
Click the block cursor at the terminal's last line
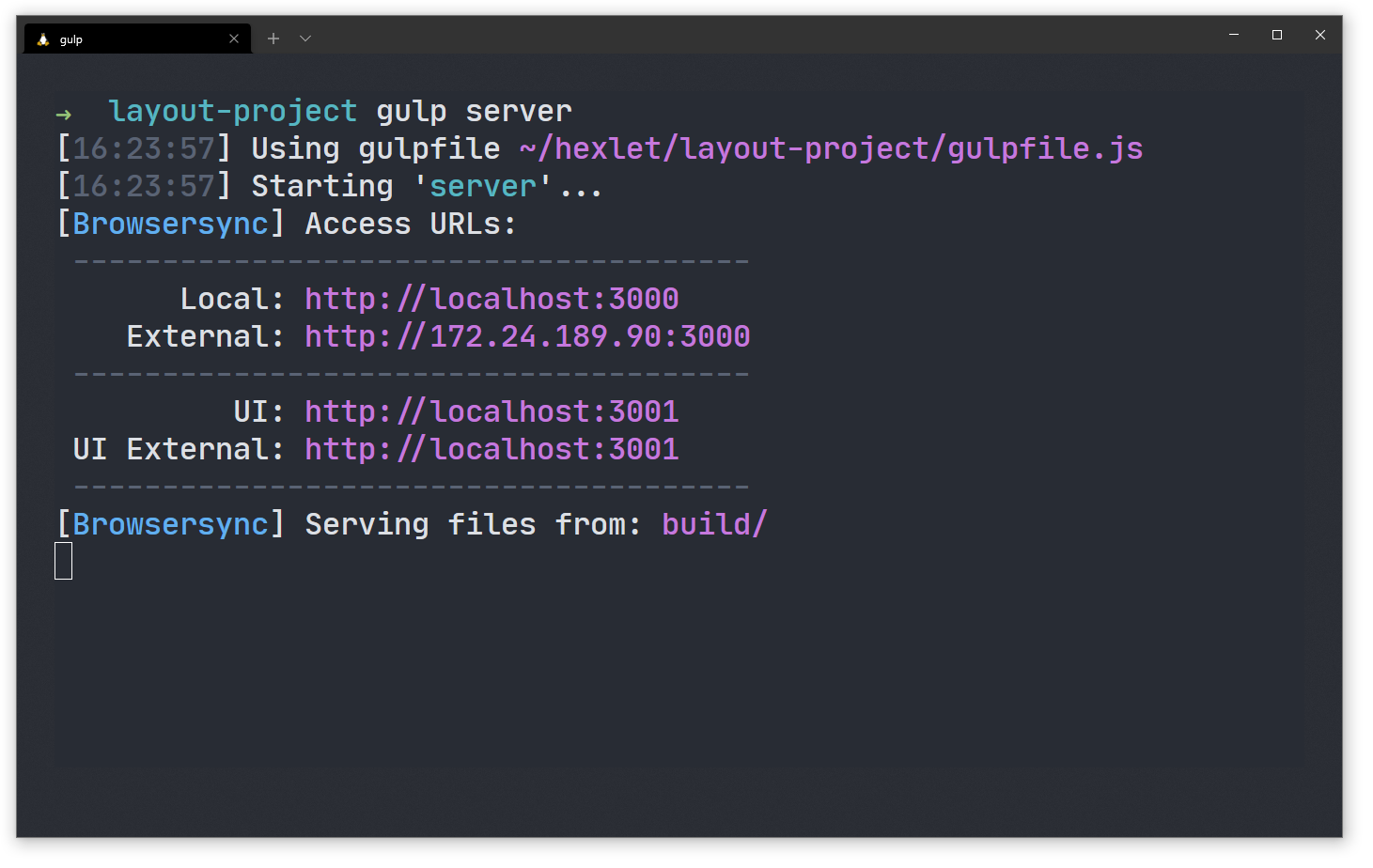point(64,561)
